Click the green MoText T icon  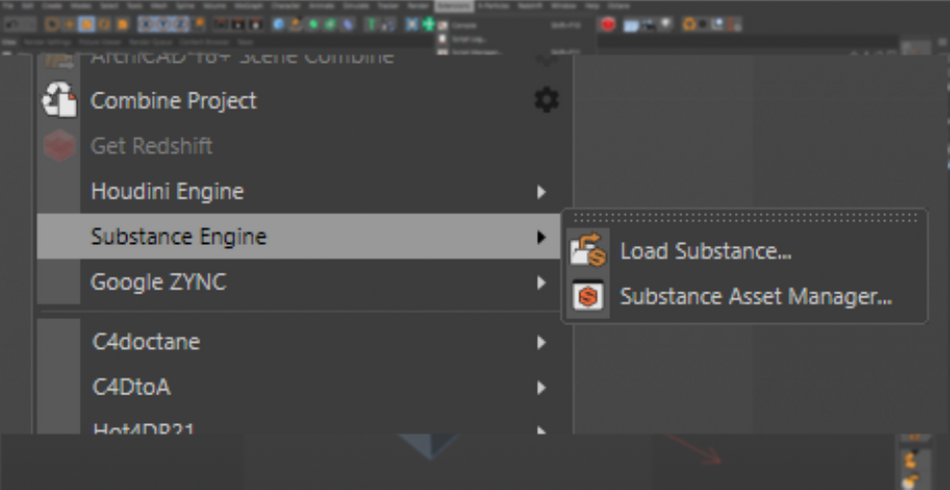tap(371, 24)
